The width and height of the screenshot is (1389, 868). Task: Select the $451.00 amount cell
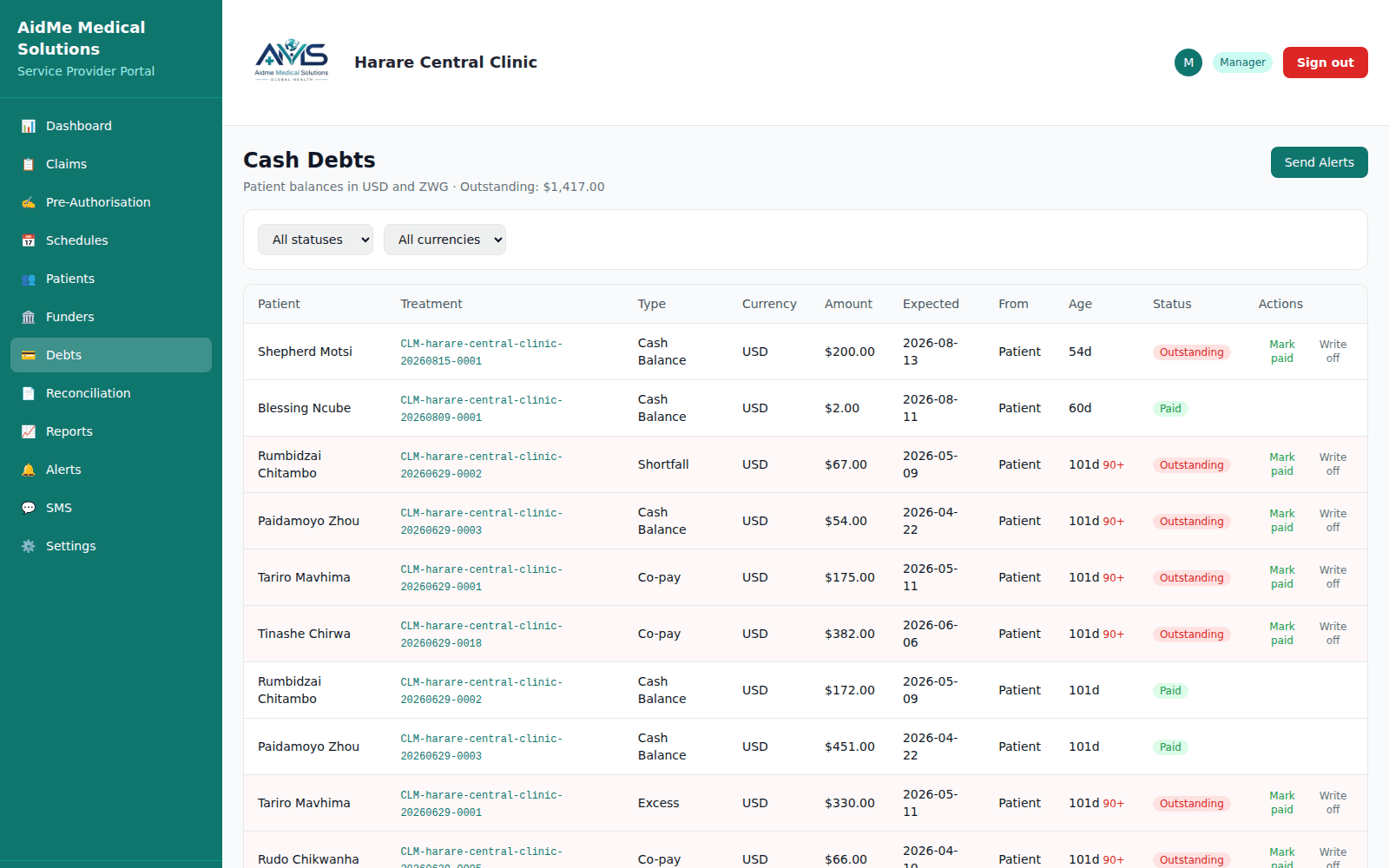(850, 746)
